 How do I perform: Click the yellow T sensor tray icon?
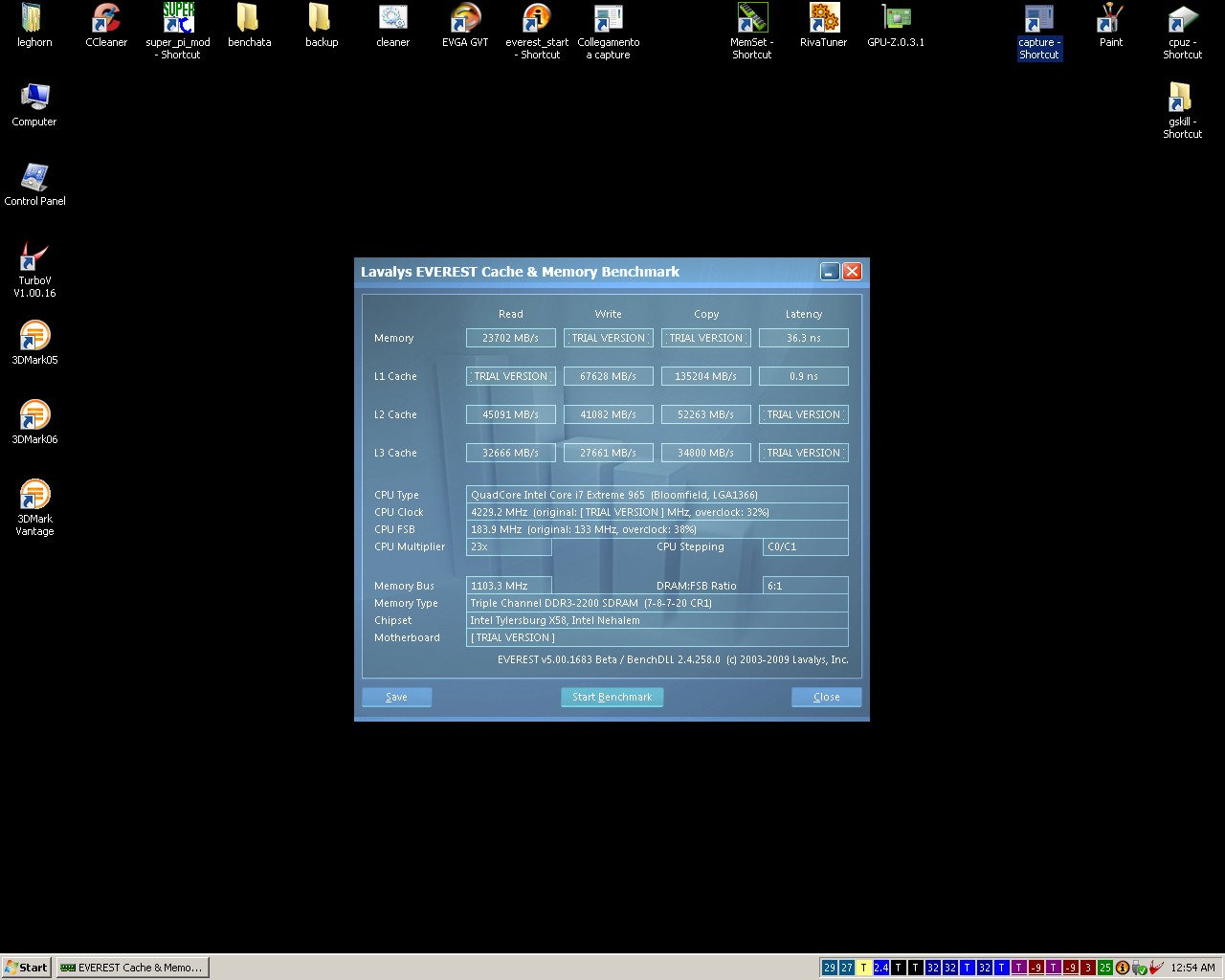tap(863, 968)
